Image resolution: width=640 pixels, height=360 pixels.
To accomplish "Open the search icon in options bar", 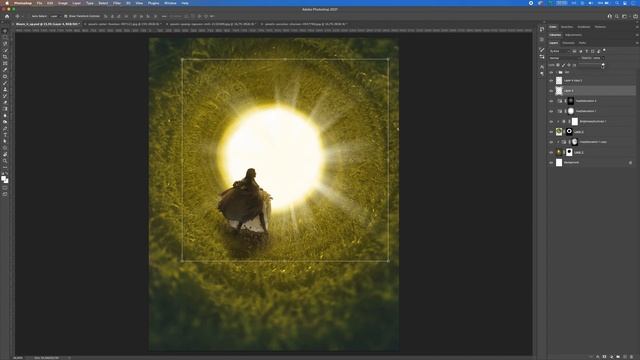I will [x=617, y=16].
